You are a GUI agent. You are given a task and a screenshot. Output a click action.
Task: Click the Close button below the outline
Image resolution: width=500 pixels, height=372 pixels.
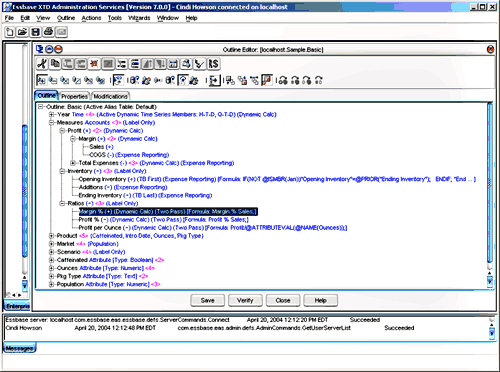(283, 300)
